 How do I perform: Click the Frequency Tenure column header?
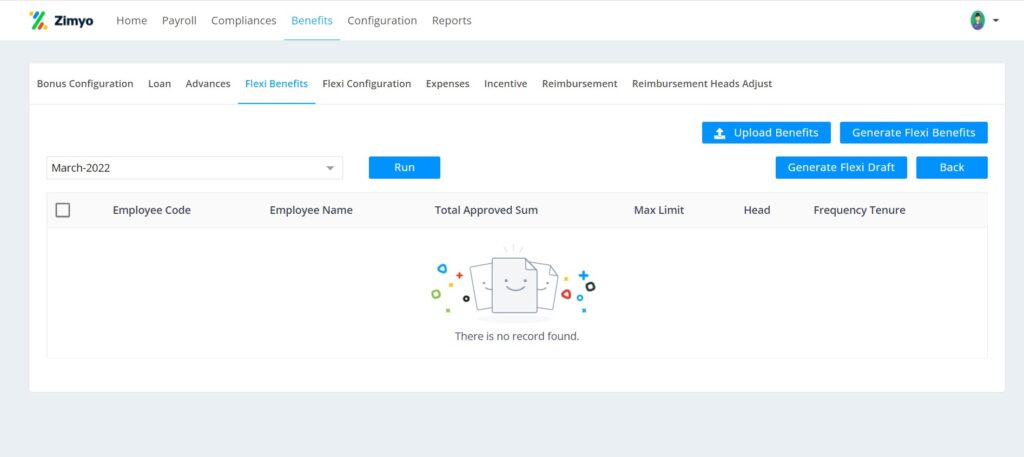[x=859, y=210]
